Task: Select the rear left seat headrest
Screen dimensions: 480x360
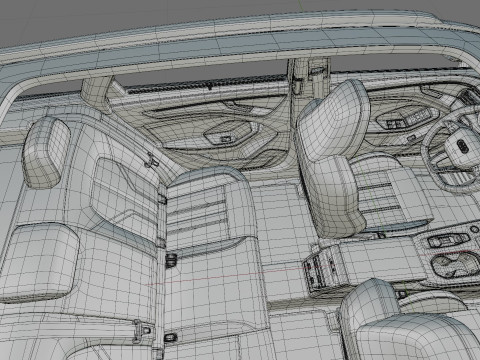Action: click(46, 152)
